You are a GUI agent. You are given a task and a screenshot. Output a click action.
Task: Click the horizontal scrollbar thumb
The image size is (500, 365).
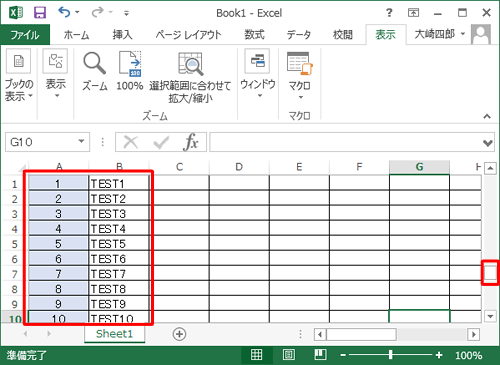[361, 334]
